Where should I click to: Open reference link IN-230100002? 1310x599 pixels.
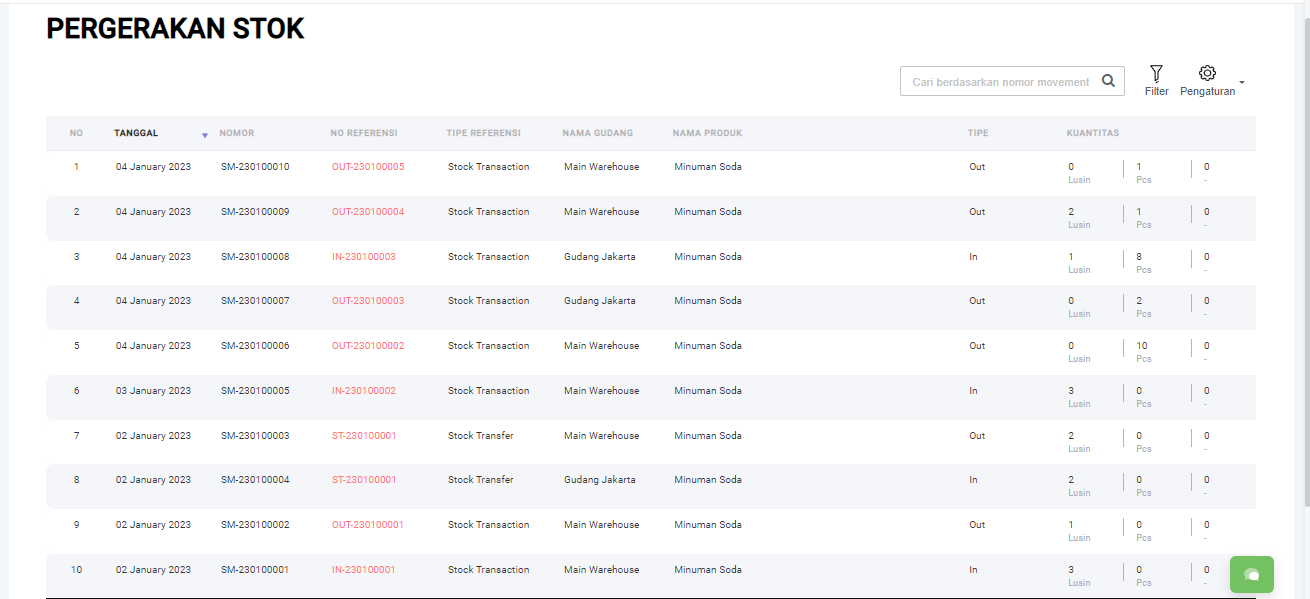click(x=364, y=391)
